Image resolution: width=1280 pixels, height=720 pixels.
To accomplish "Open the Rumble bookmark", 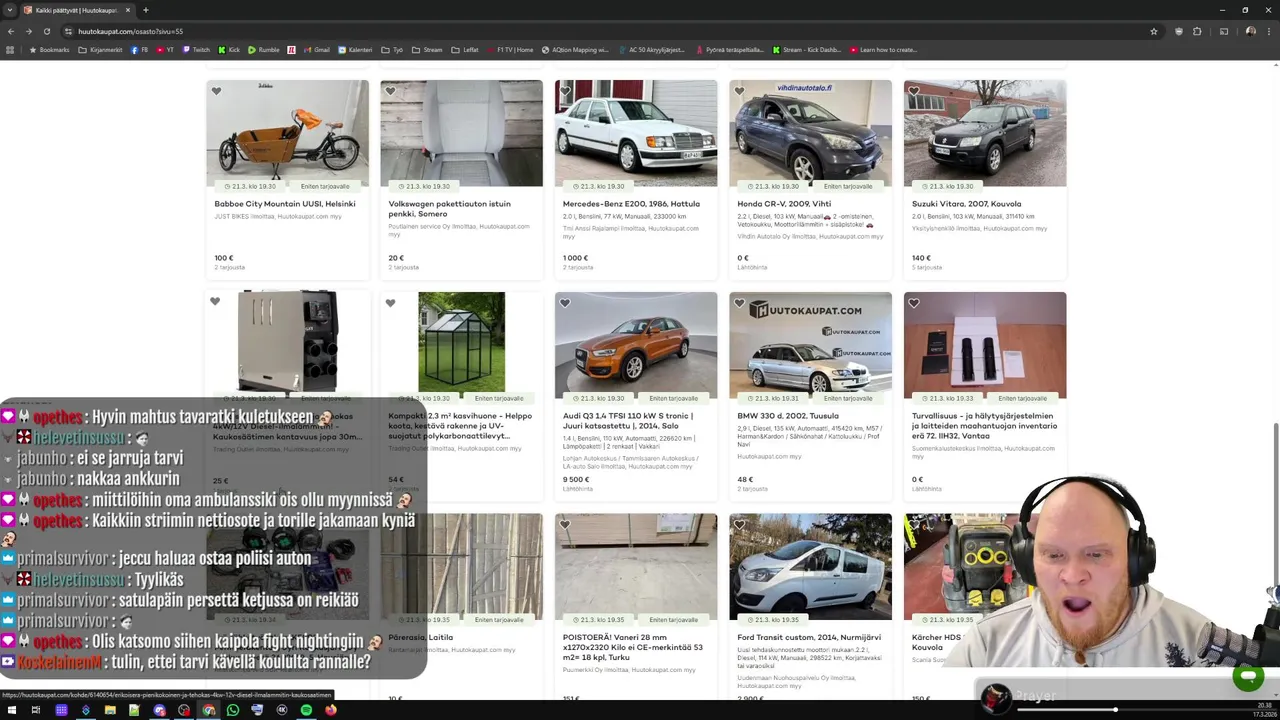I will pyautogui.click(x=264, y=50).
